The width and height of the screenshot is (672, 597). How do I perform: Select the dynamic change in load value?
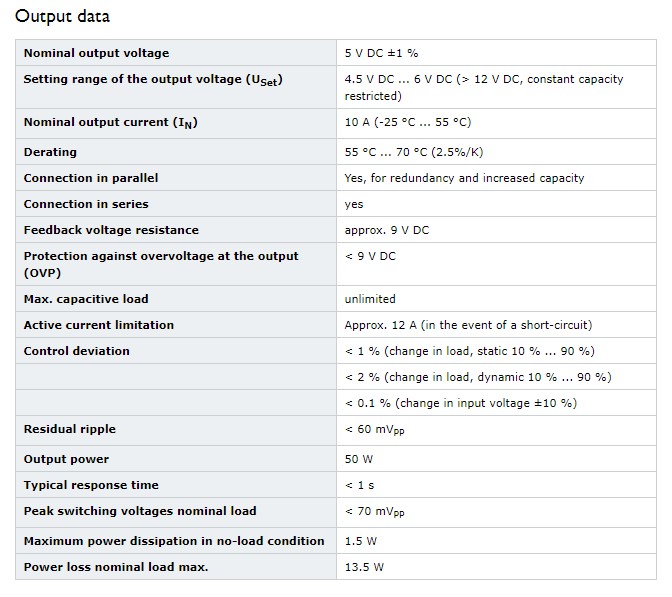pyautogui.click(x=478, y=377)
